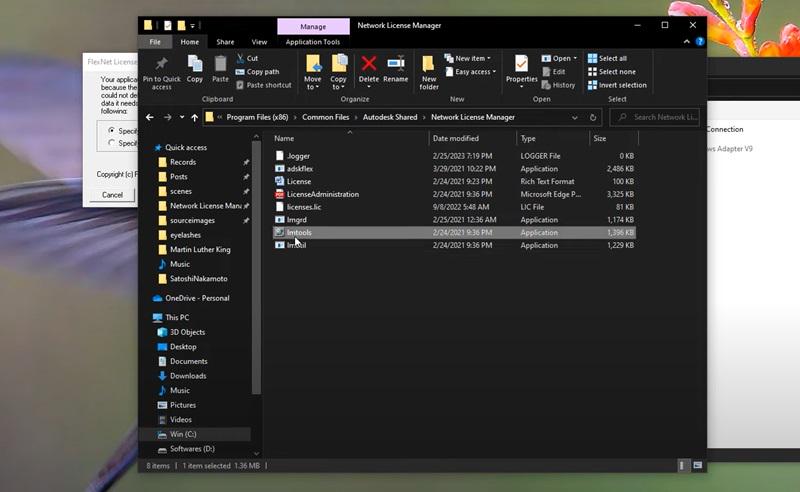Click the Copy ribbon icon
The width and height of the screenshot is (800, 492).
[x=194, y=64]
